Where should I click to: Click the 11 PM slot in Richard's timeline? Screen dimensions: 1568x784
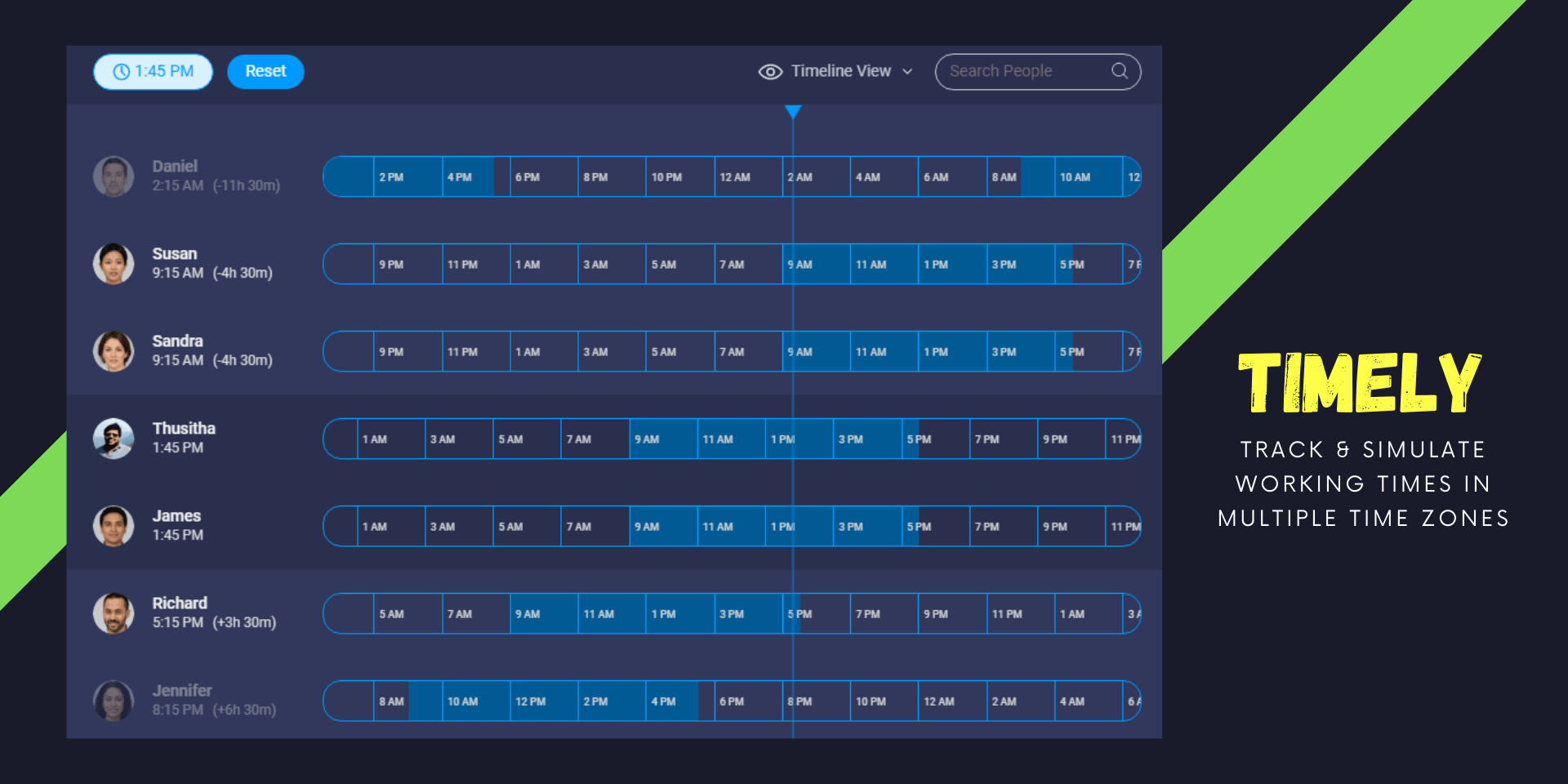1021,613
